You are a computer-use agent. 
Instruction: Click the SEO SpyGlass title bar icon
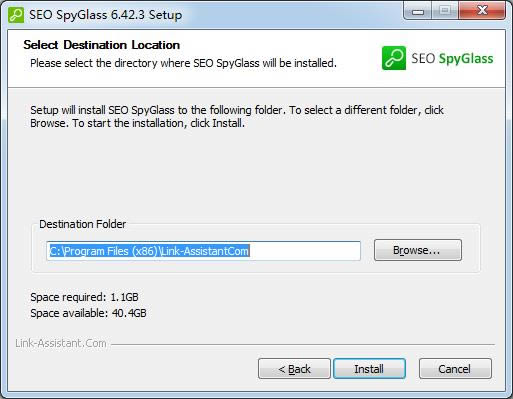16,15
